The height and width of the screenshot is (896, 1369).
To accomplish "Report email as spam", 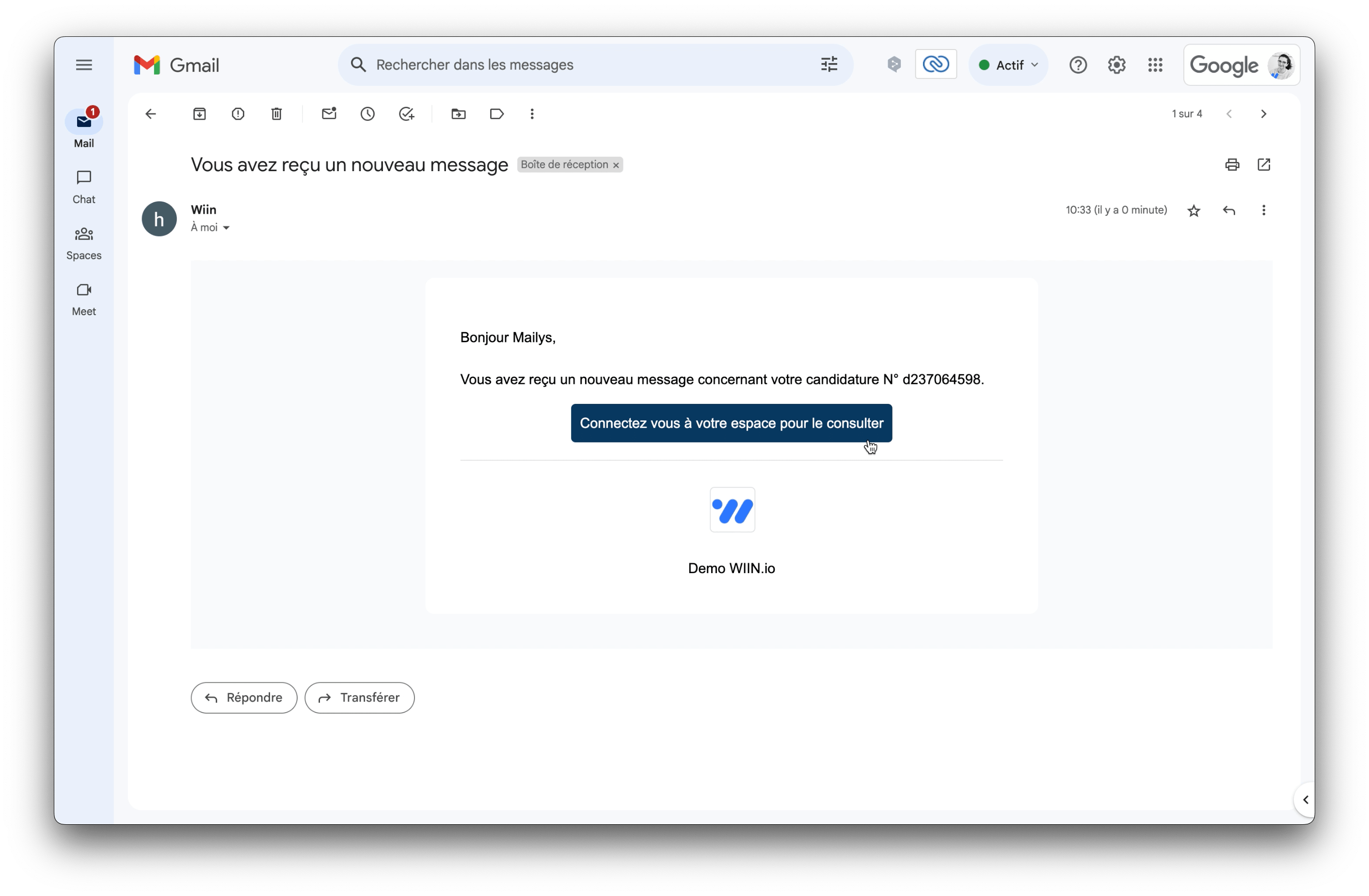I will coord(238,114).
